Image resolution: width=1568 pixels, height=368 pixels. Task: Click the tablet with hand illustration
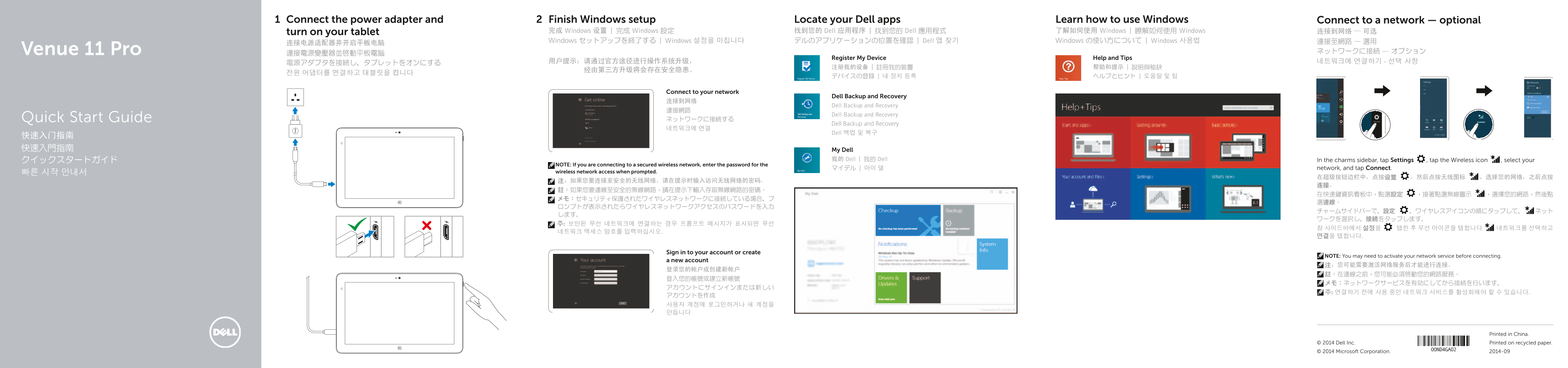click(x=407, y=313)
